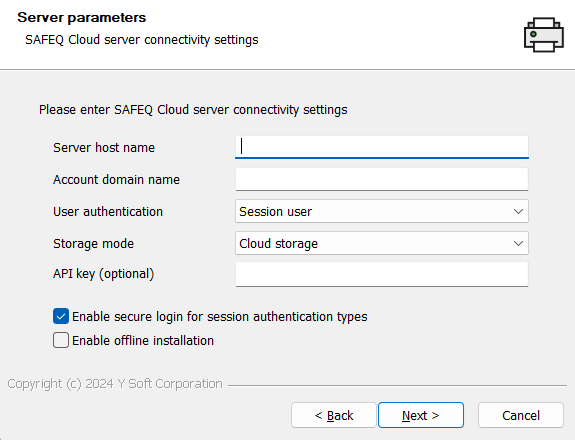Click the 'Enable offline installation' label text
The image size is (575, 440).
pos(143,341)
